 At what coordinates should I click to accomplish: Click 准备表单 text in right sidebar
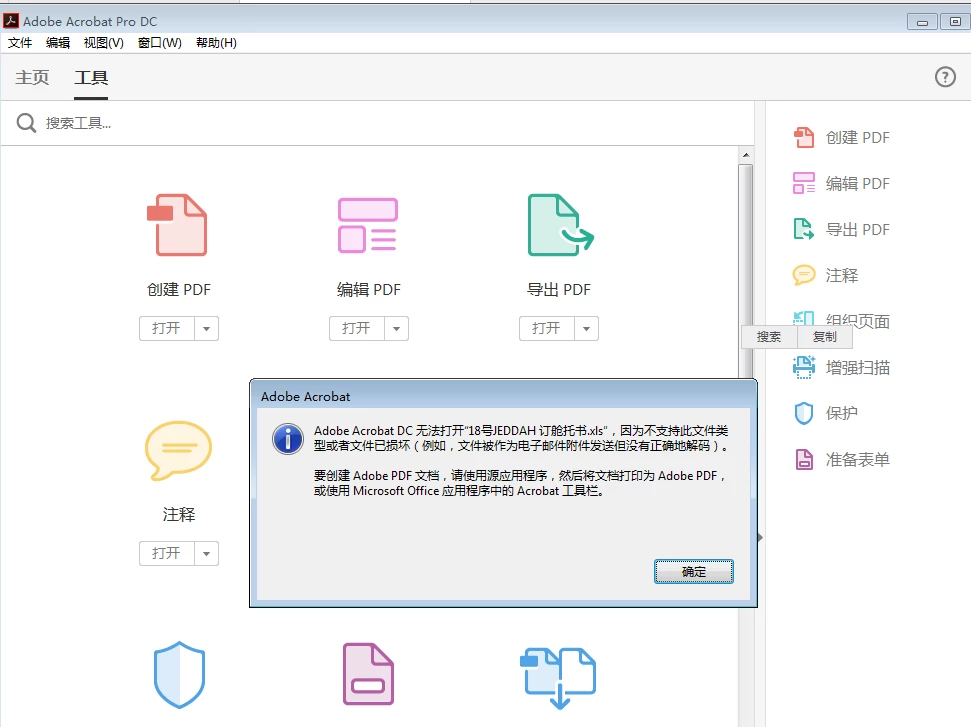pyautogui.click(x=858, y=459)
